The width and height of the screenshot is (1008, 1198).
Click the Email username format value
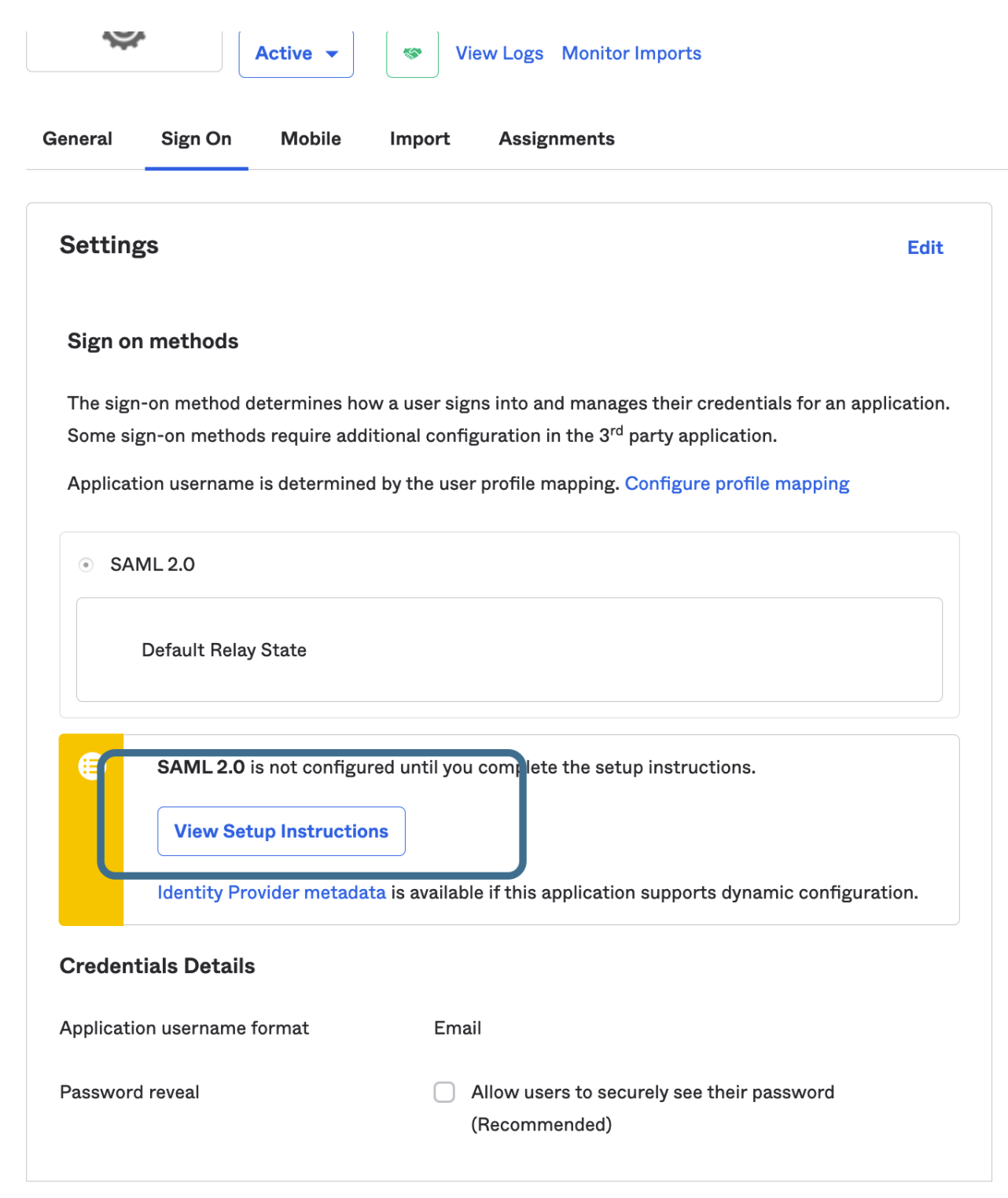tap(458, 1028)
